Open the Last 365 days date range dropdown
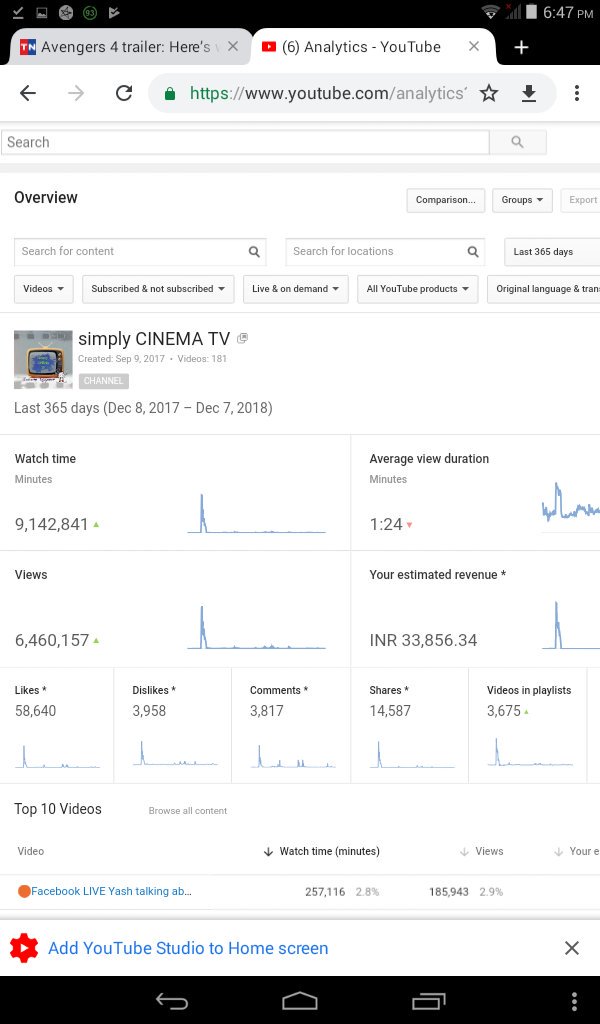Screen dimensions: 600x1024 point(552,251)
